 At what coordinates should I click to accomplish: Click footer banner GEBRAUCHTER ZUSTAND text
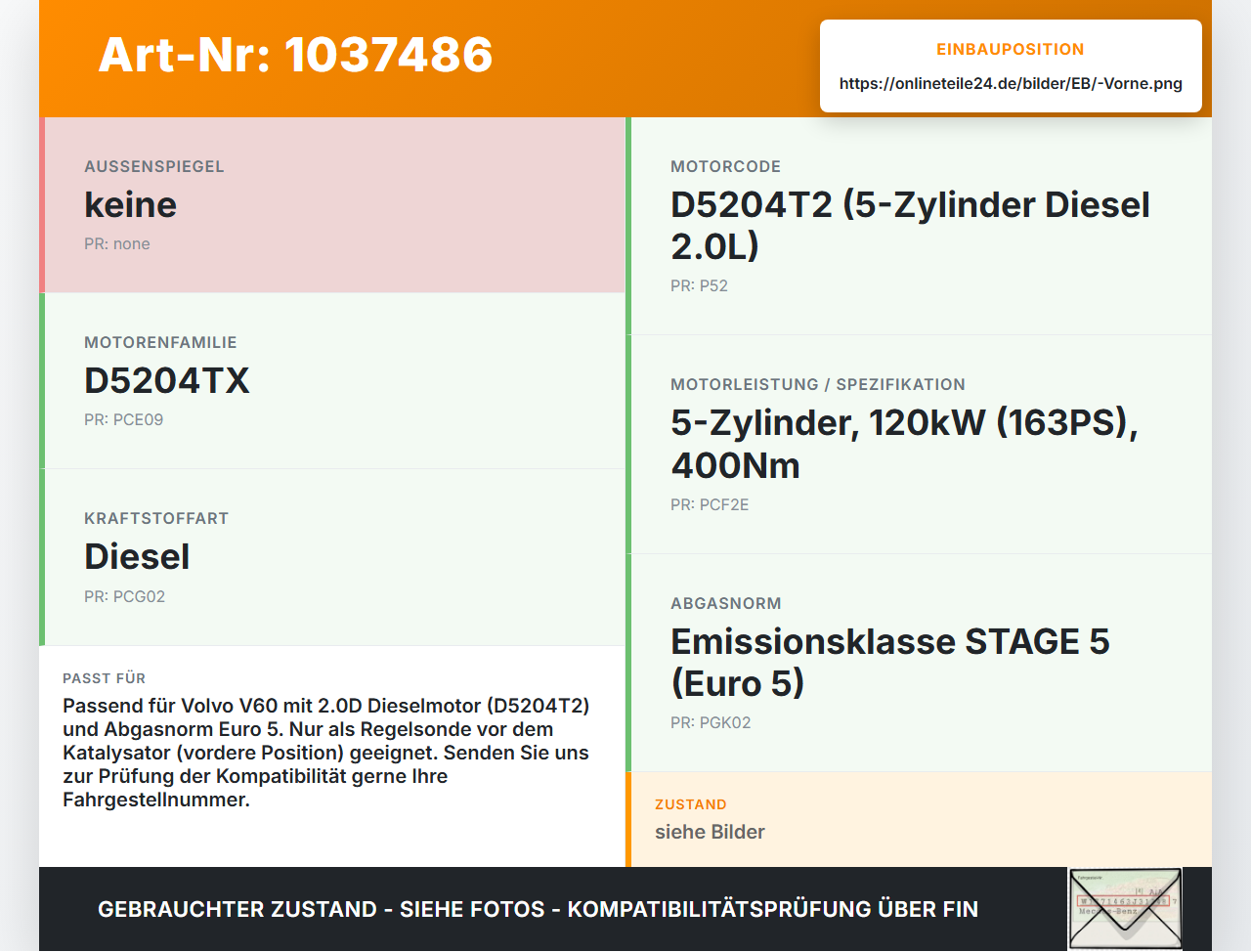coord(538,910)
